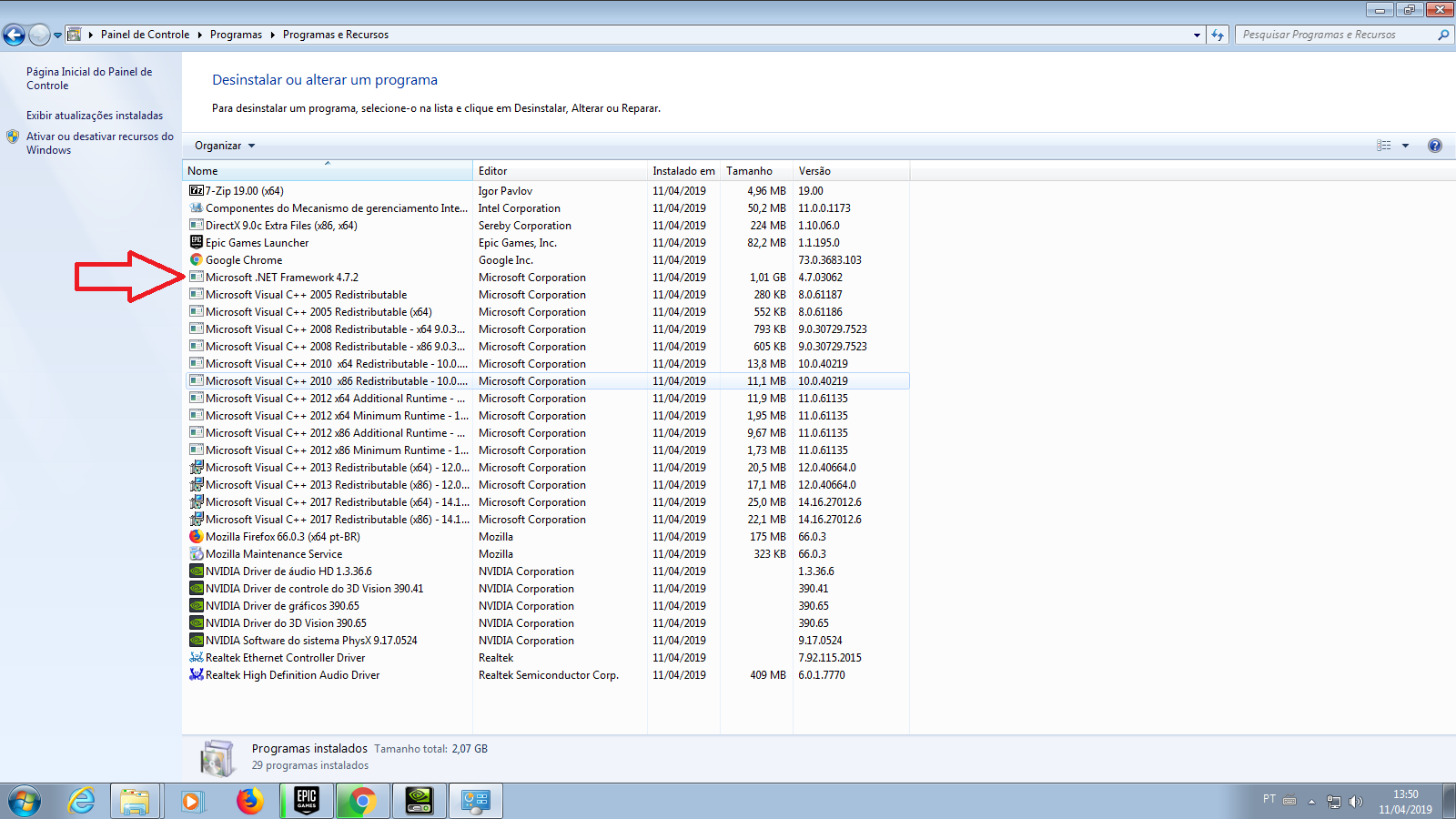Click Realtek Ethernet Controller Driver icon
The image size is (1456, 819).
[x=196, y=658]
